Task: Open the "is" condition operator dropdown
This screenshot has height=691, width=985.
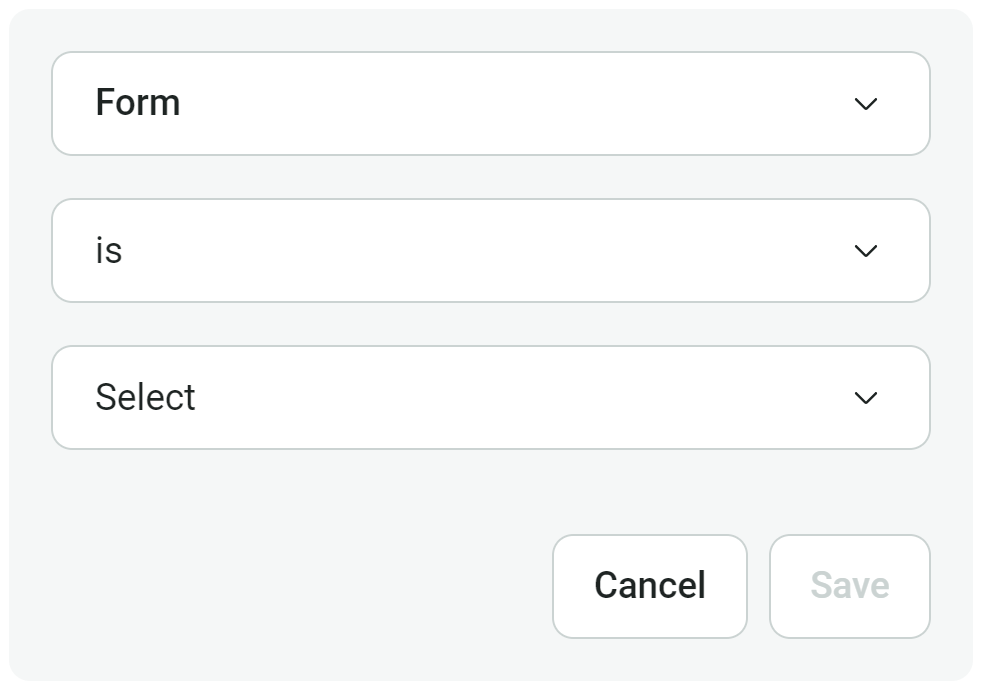Action: (490, 251)
